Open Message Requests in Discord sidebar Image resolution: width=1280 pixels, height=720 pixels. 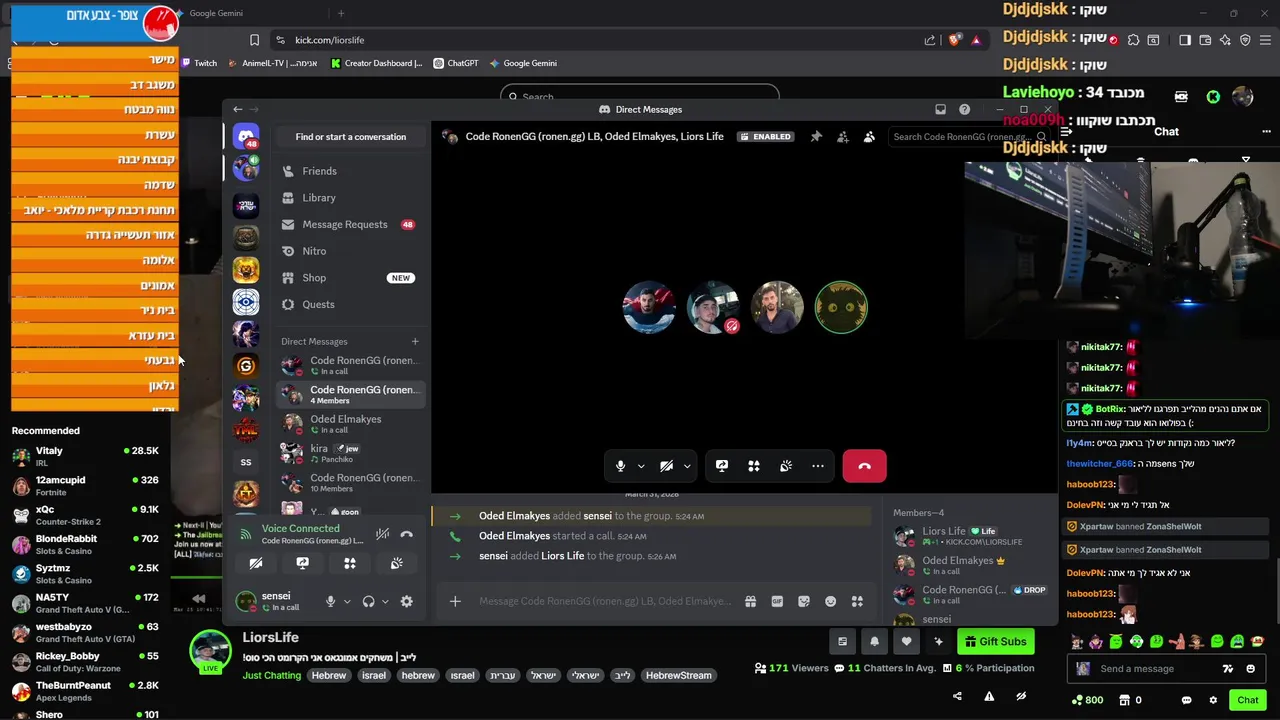(x=350, y=224)
